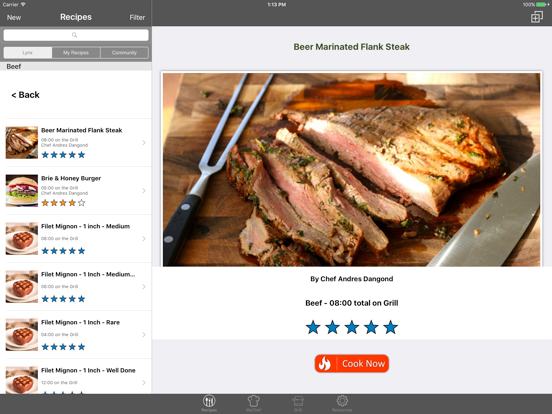The image size is (552, 414).
Task: Open chevron for Filet Mignon Well Done
Action: coord(144,383)
